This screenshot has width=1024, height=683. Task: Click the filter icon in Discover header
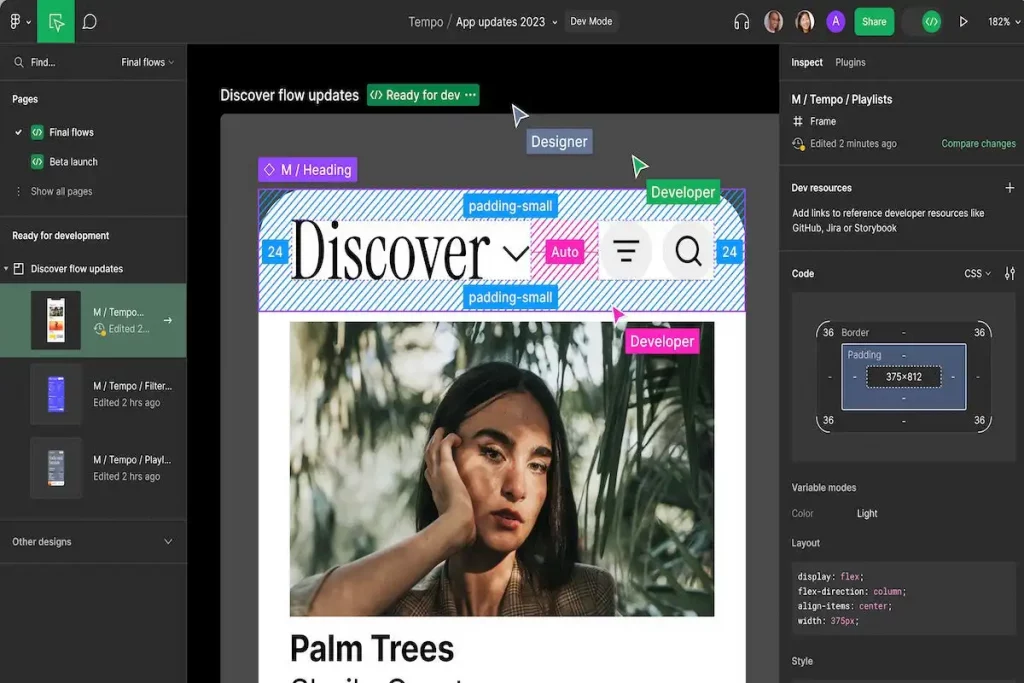click(x=625, y=251)
